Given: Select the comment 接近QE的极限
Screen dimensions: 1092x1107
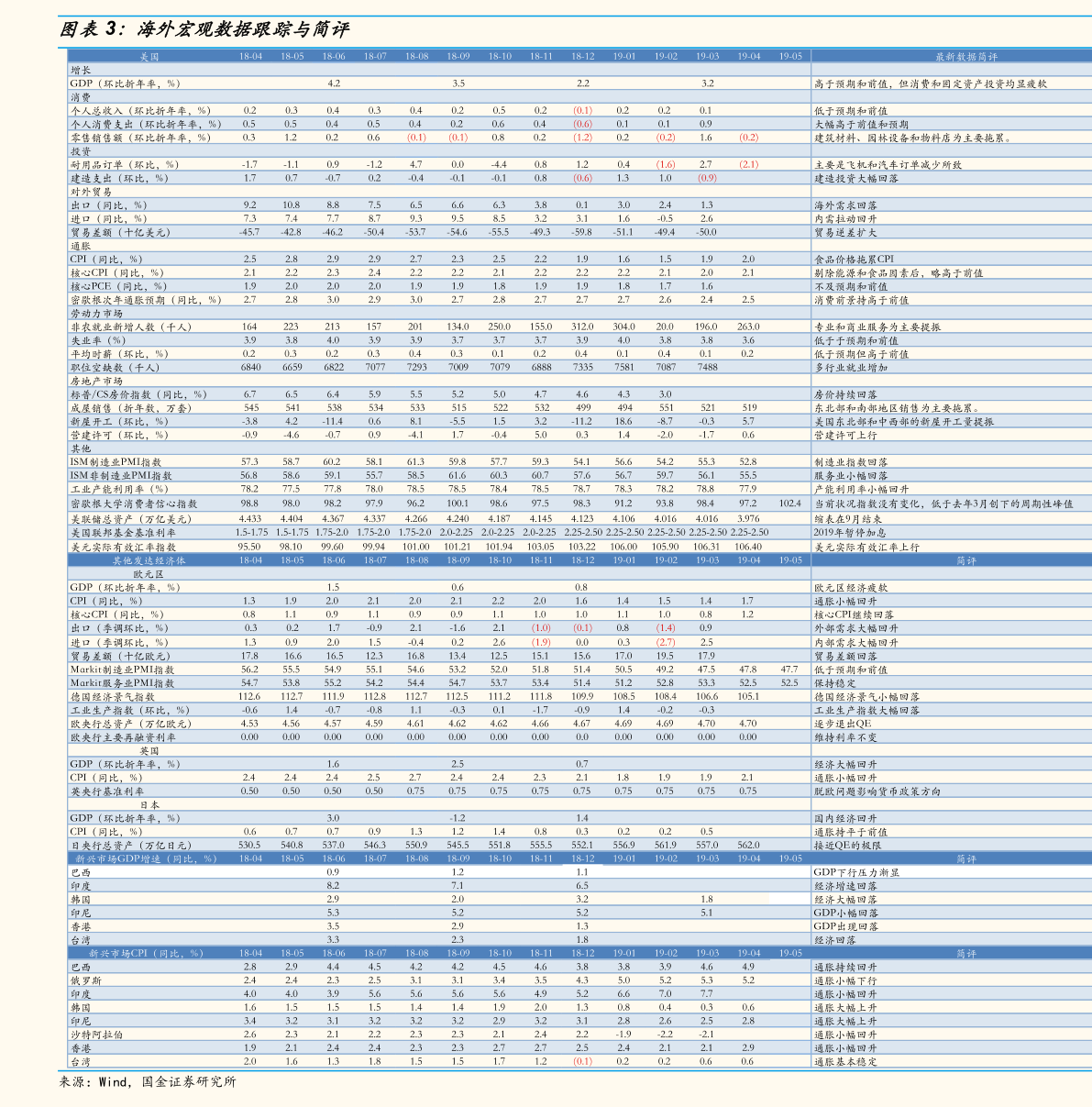Looking at the screenshot, I should pyautogui.click(x=847, y=846).
